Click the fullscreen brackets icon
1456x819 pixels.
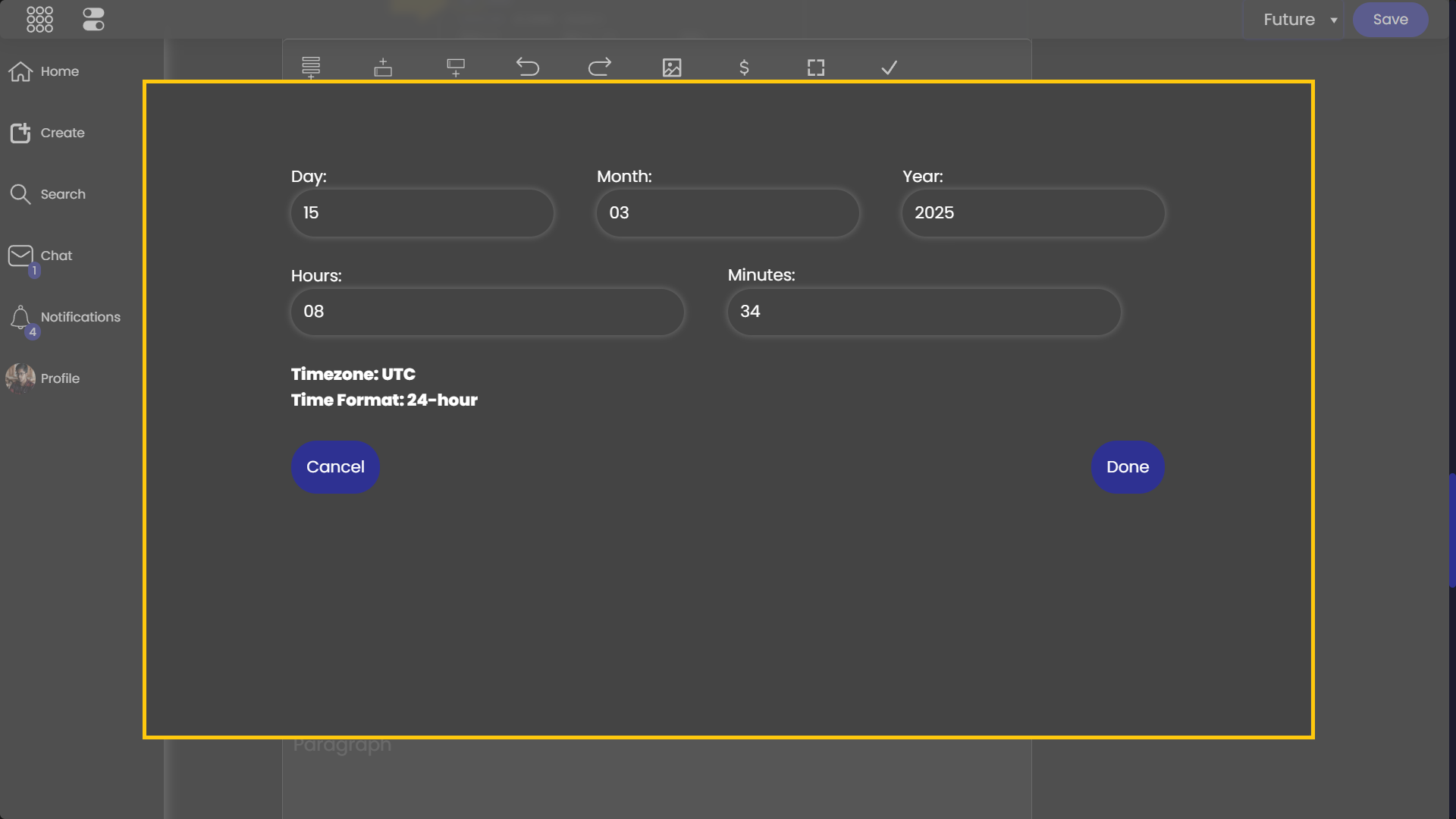tap(816, 67)
